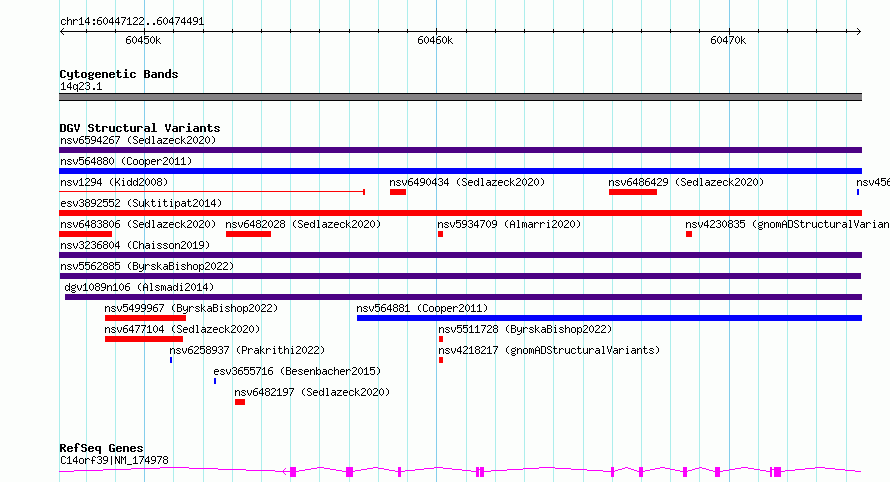Click the thin red nsv1294 variant line
The height and width of the screenshot is (482, 890).
tap(212, 192)
